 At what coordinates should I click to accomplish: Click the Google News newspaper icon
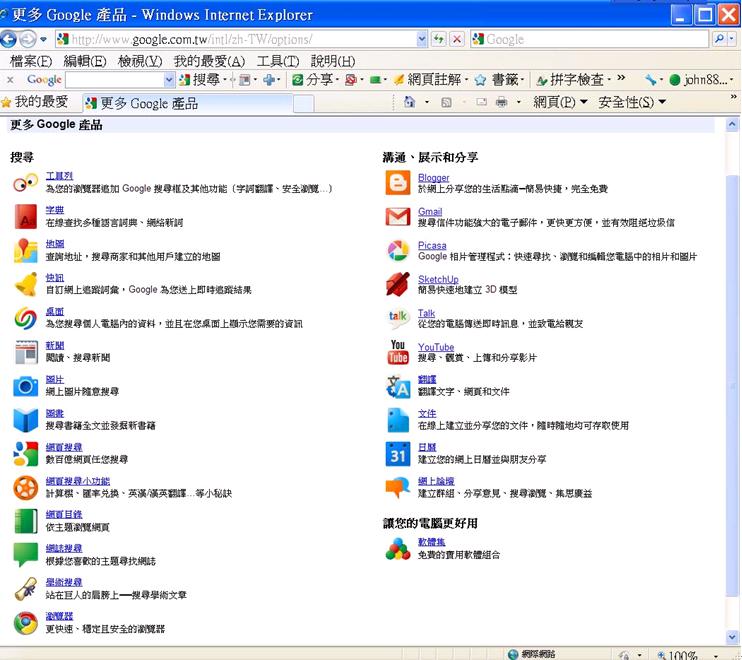pos(26,352)
